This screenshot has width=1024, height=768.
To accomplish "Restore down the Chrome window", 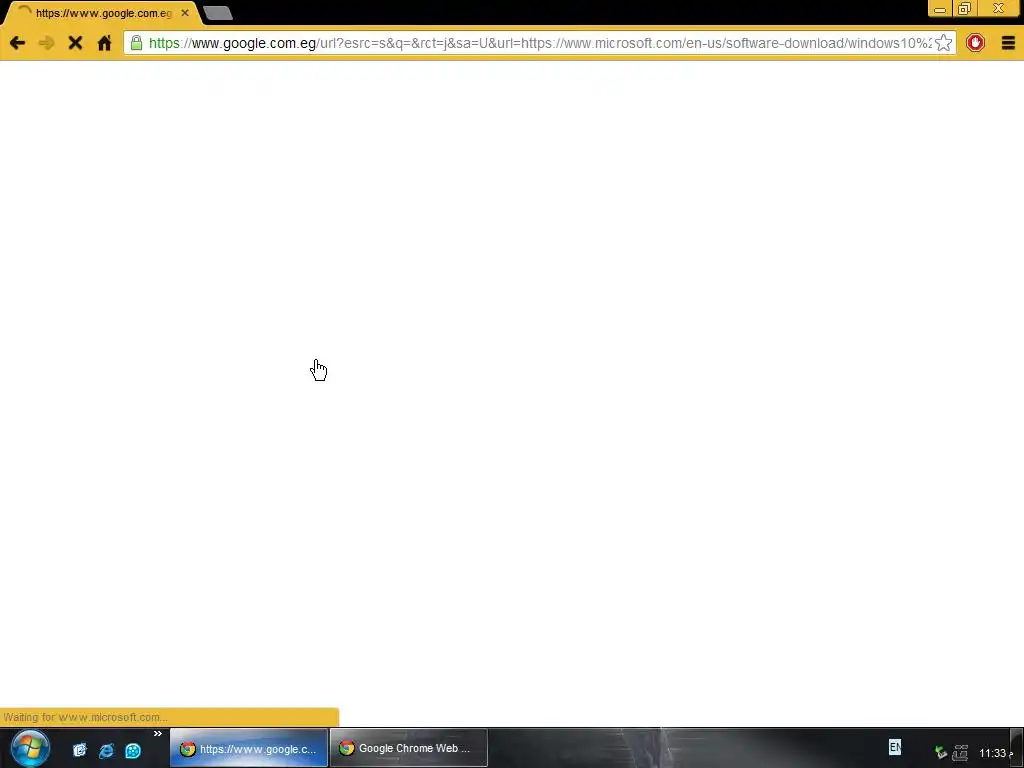I will click(x=964, y=8).
